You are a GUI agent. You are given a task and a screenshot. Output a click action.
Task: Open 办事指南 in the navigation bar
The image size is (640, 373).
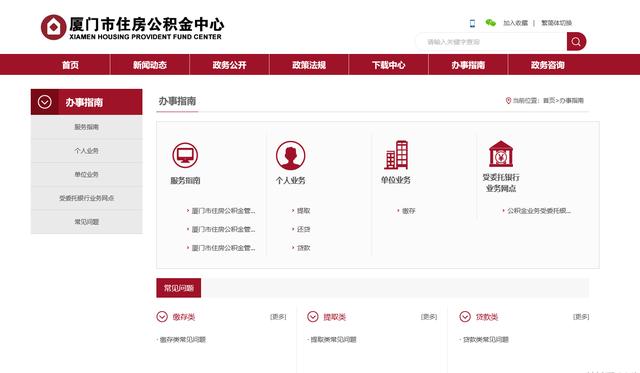click(x=468, y=65)
